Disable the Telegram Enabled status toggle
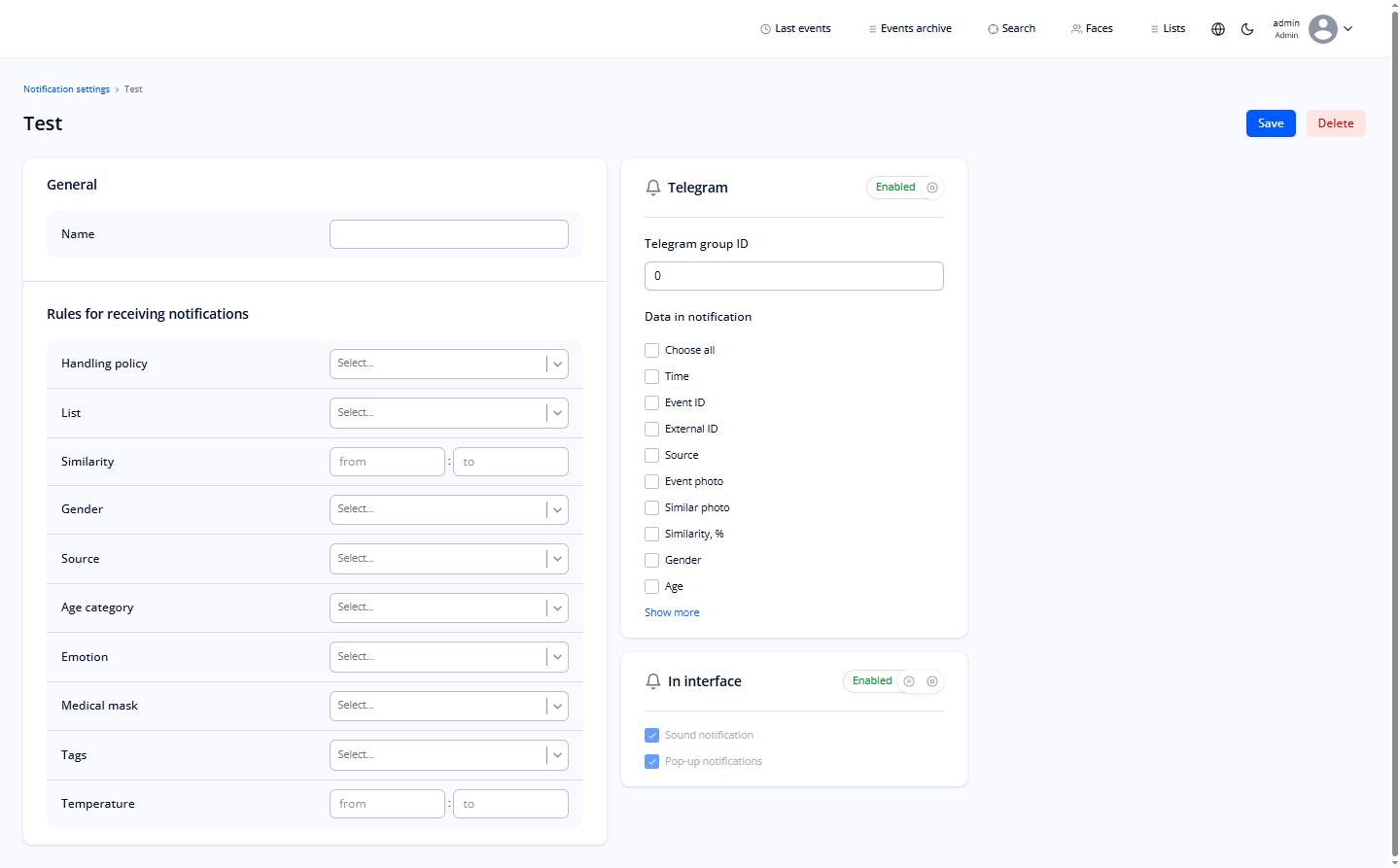The image size is (1400, 868). [x=931, y=187]
